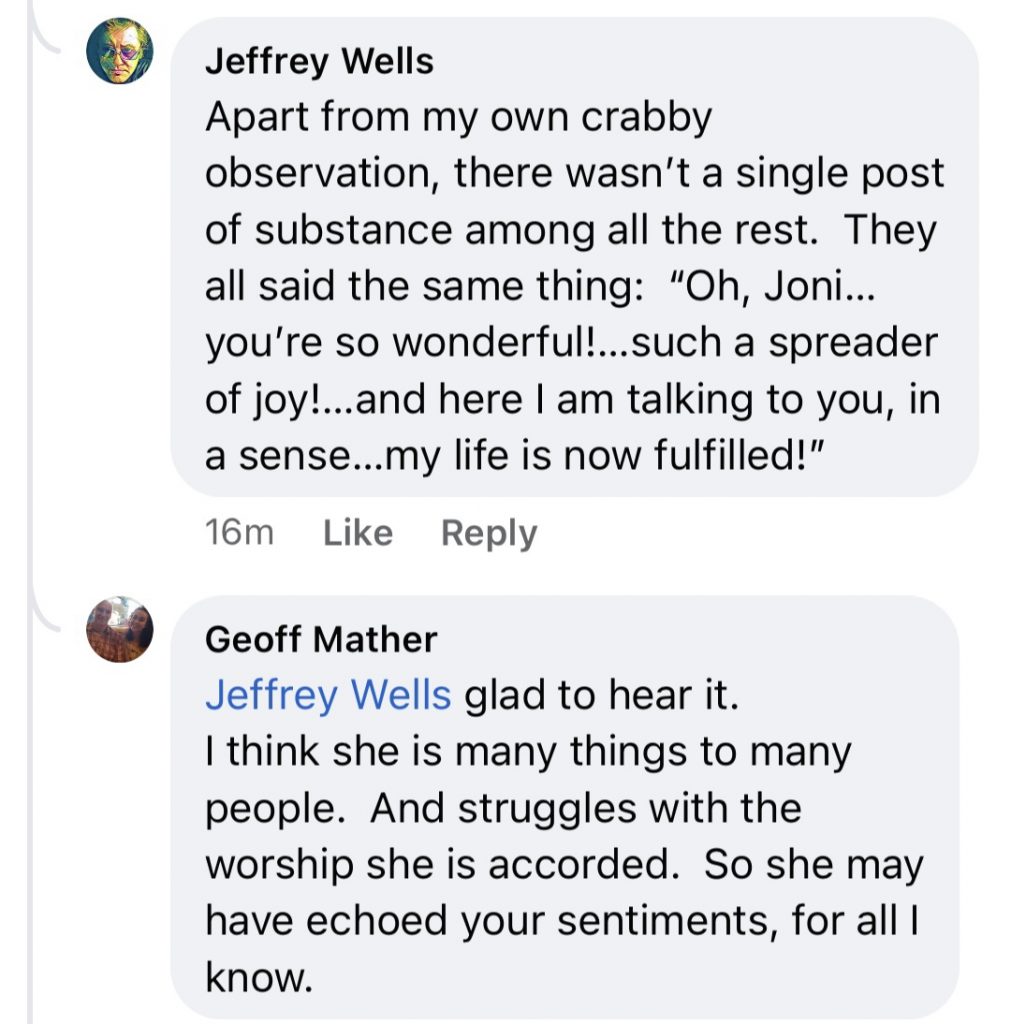Click the vertical reply thread line

click(x=32, y=800)
